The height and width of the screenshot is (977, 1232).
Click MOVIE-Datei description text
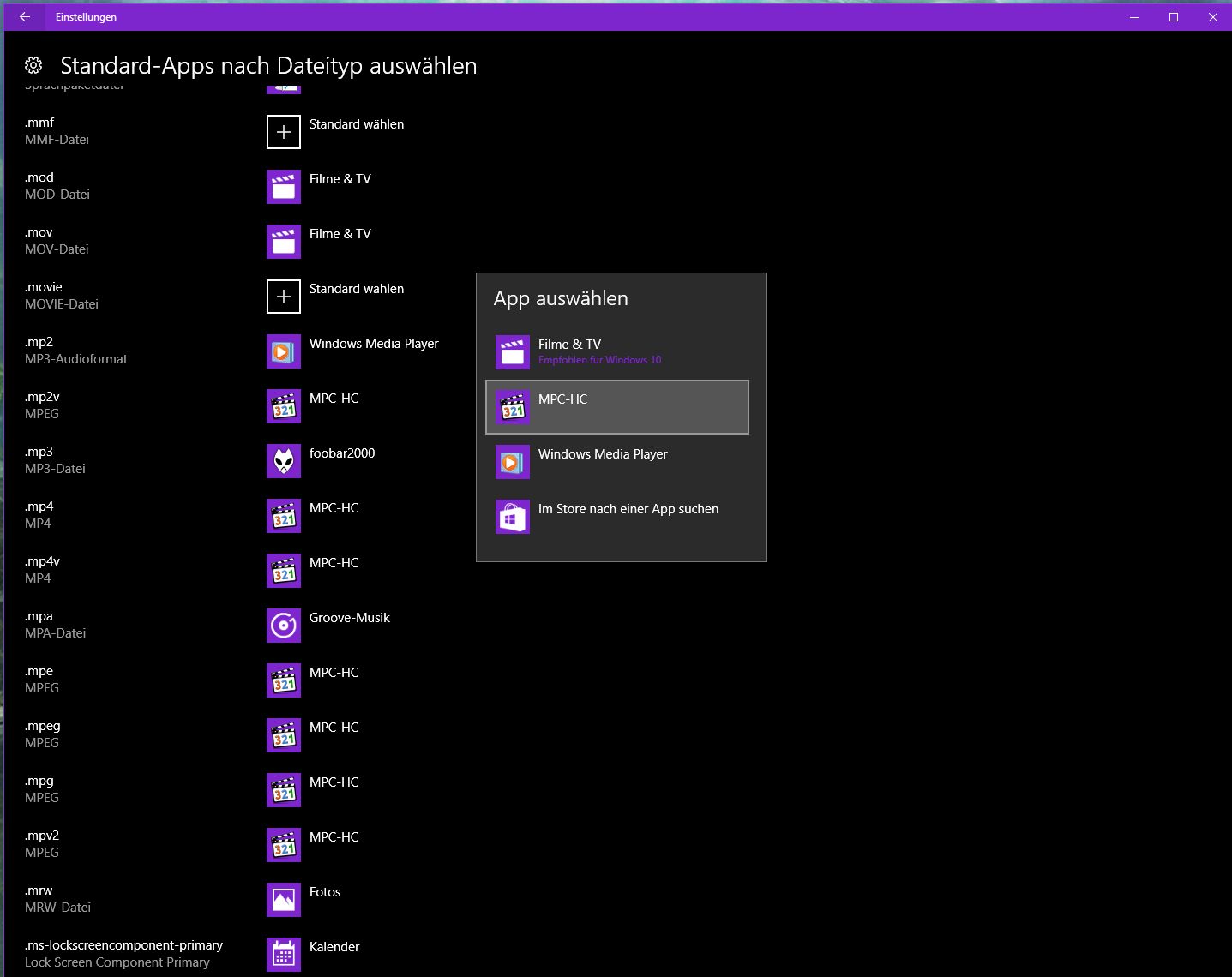pyautogui.click(x=62, y=304)
